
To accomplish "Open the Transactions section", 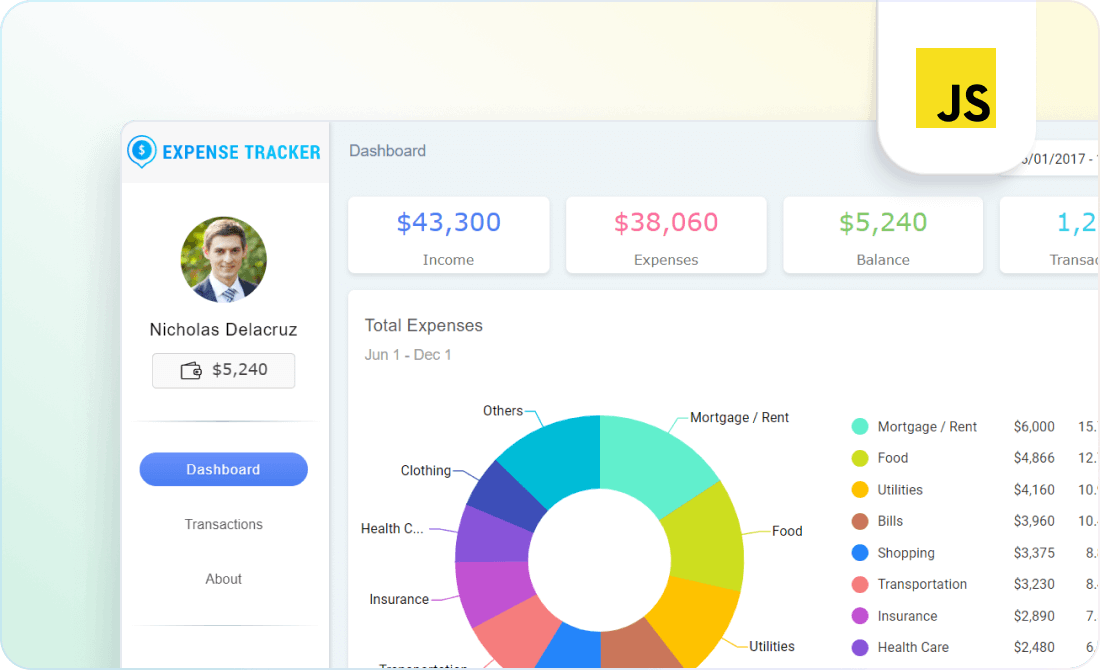I will (x=223, y=524).
